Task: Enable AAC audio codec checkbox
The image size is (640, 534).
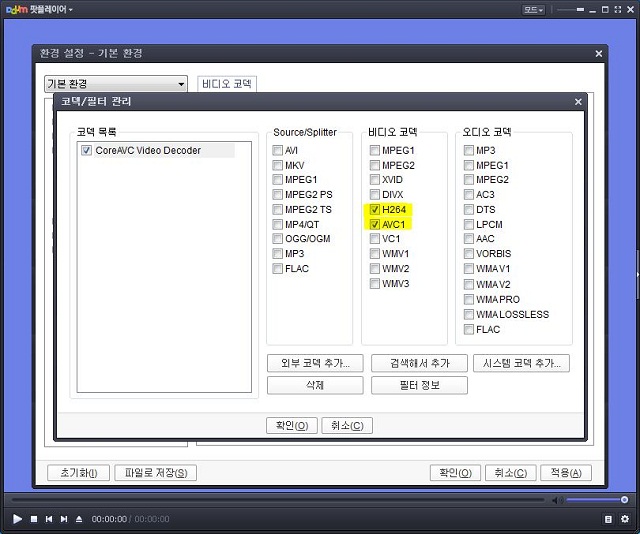Action: click(x=469, y=238)
